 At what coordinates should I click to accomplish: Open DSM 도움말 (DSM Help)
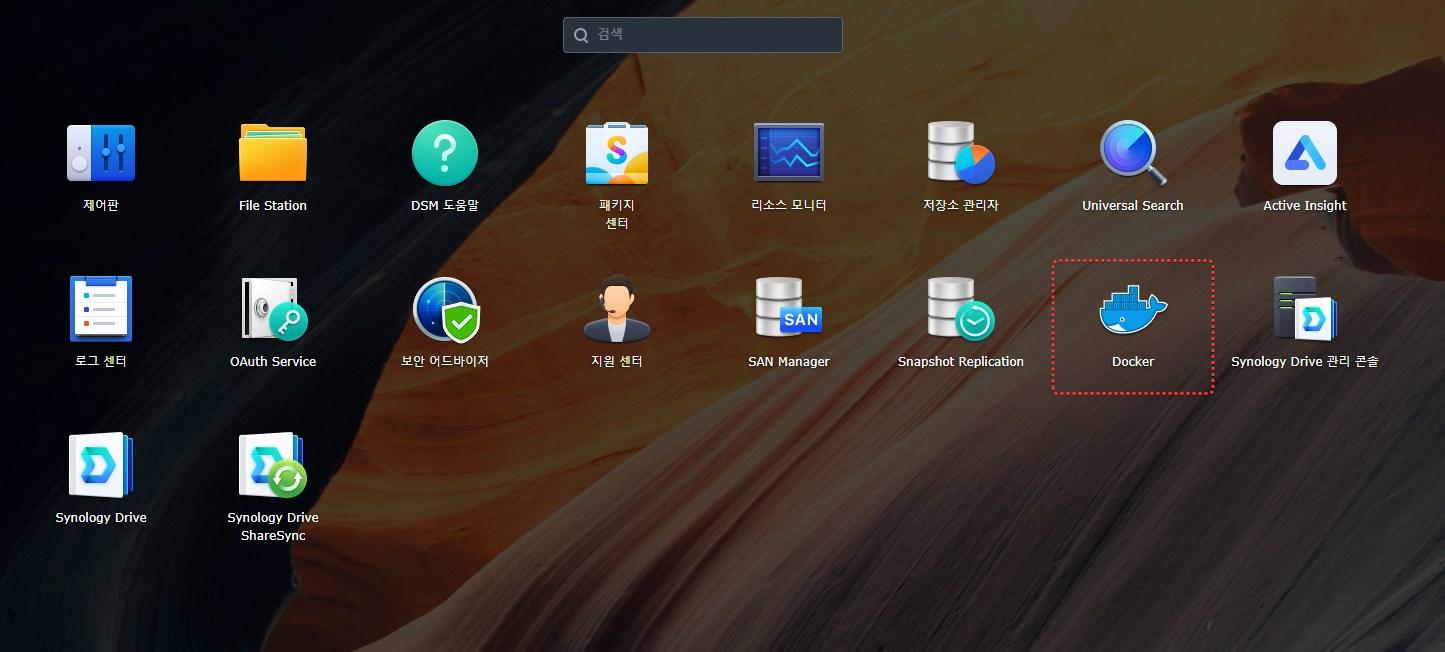pos(444,152)
